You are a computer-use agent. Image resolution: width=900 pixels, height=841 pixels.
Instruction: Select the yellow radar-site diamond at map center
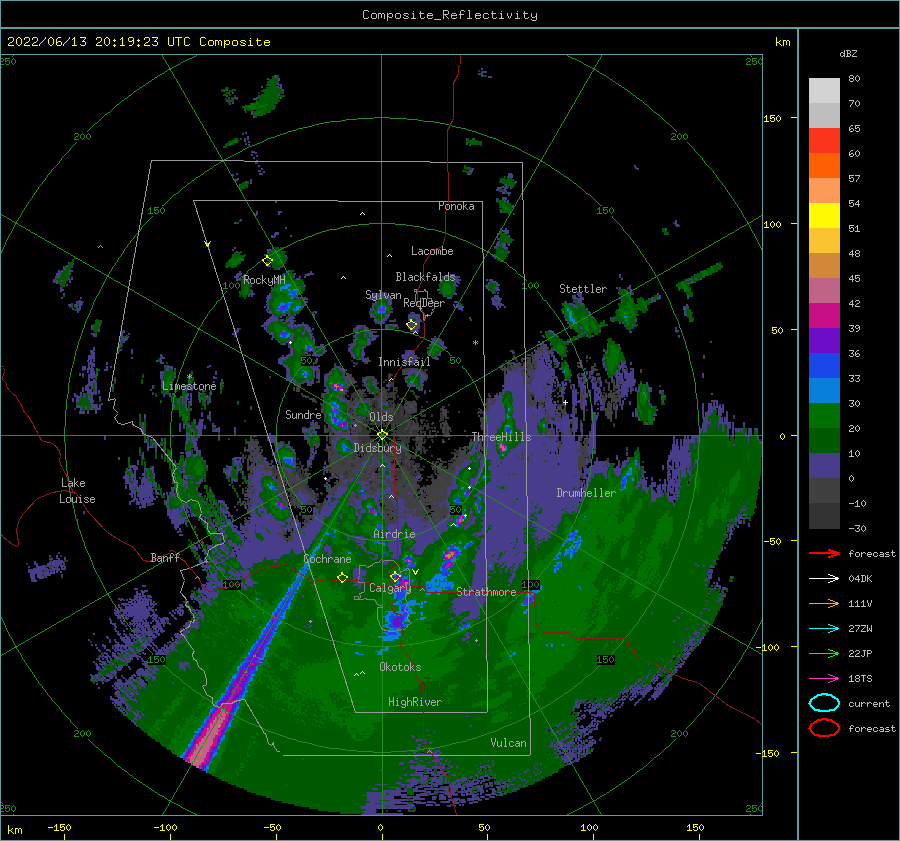pyautogui.click(x=382, y=435)
